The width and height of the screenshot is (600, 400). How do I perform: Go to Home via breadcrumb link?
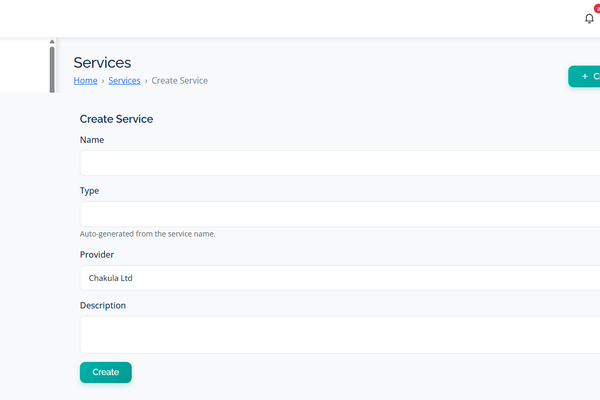(85, 80)
